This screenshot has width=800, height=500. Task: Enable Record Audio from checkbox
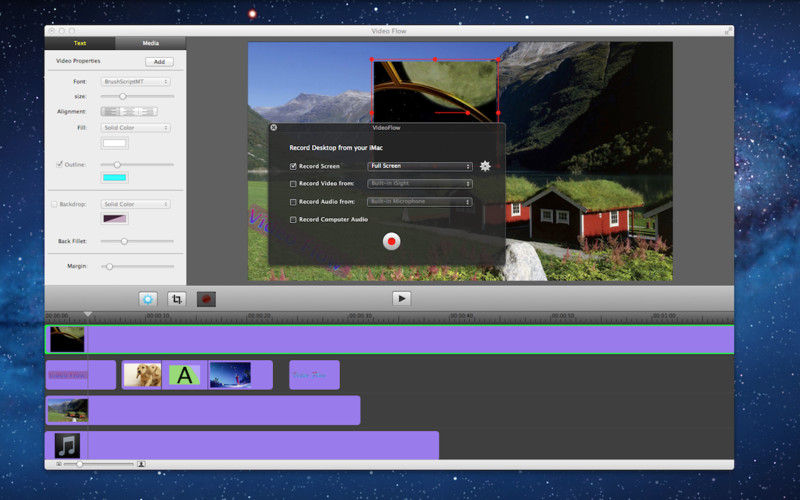293,202
